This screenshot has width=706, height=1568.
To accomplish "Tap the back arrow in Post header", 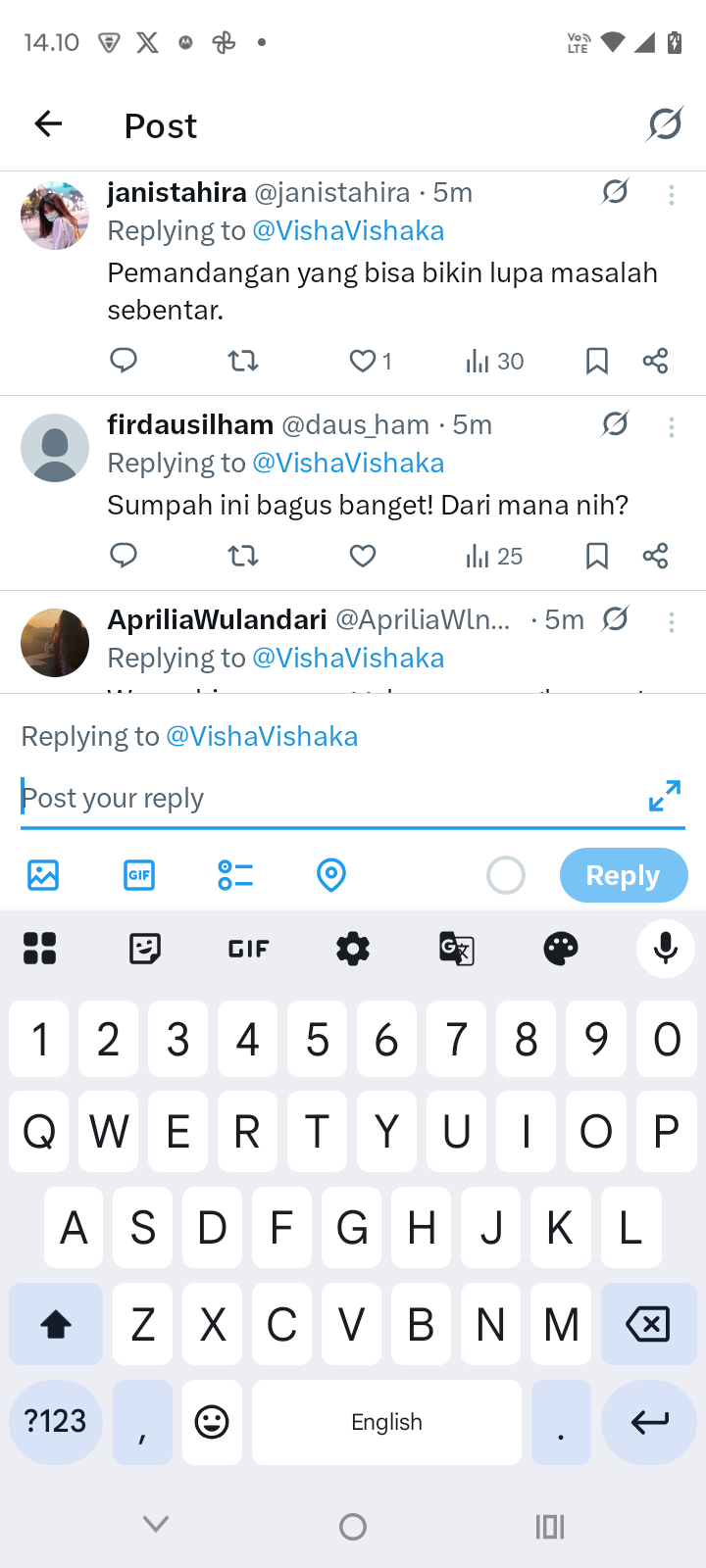I will click(48, 124).
